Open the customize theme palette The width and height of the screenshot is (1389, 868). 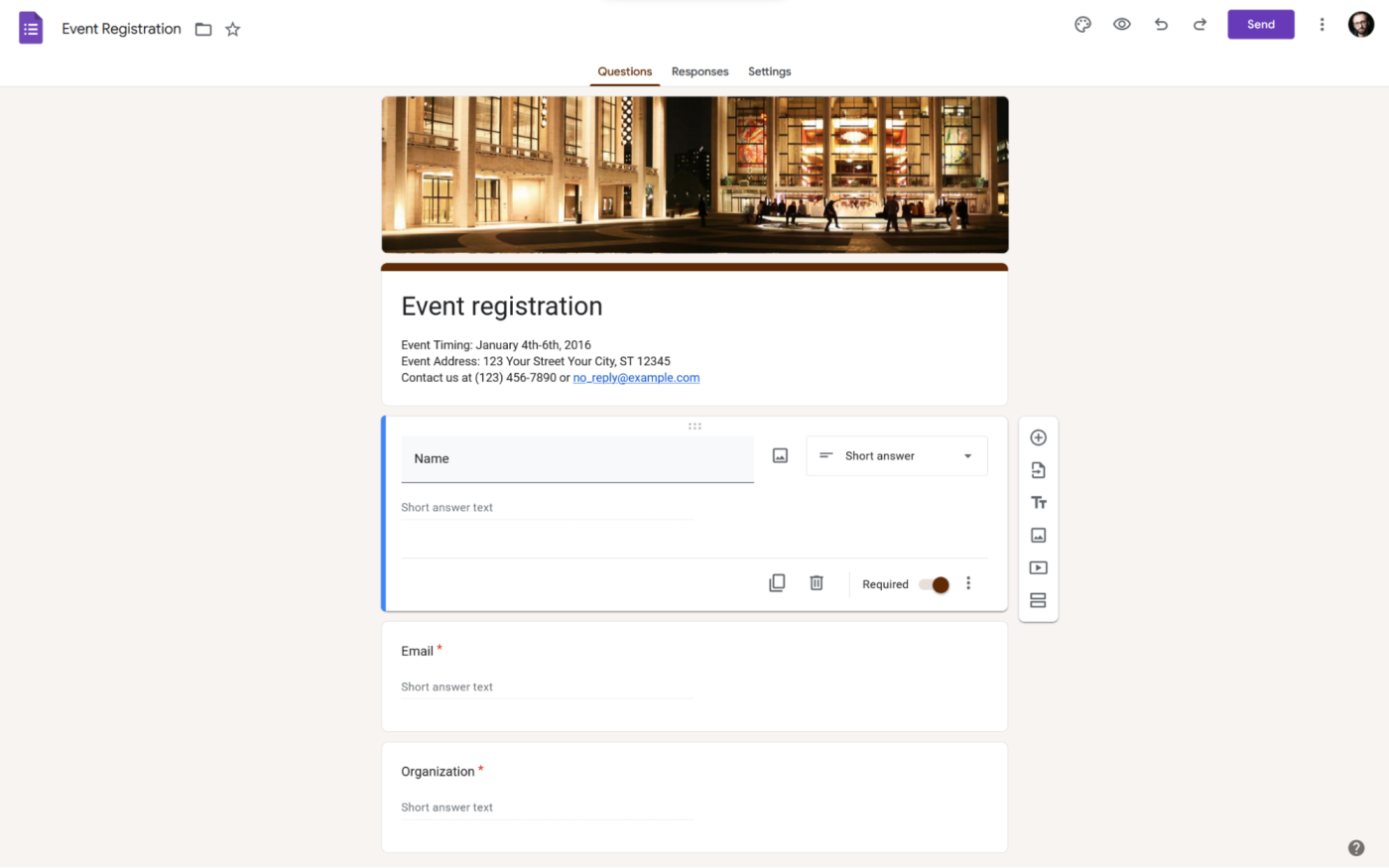[1082, 25]
